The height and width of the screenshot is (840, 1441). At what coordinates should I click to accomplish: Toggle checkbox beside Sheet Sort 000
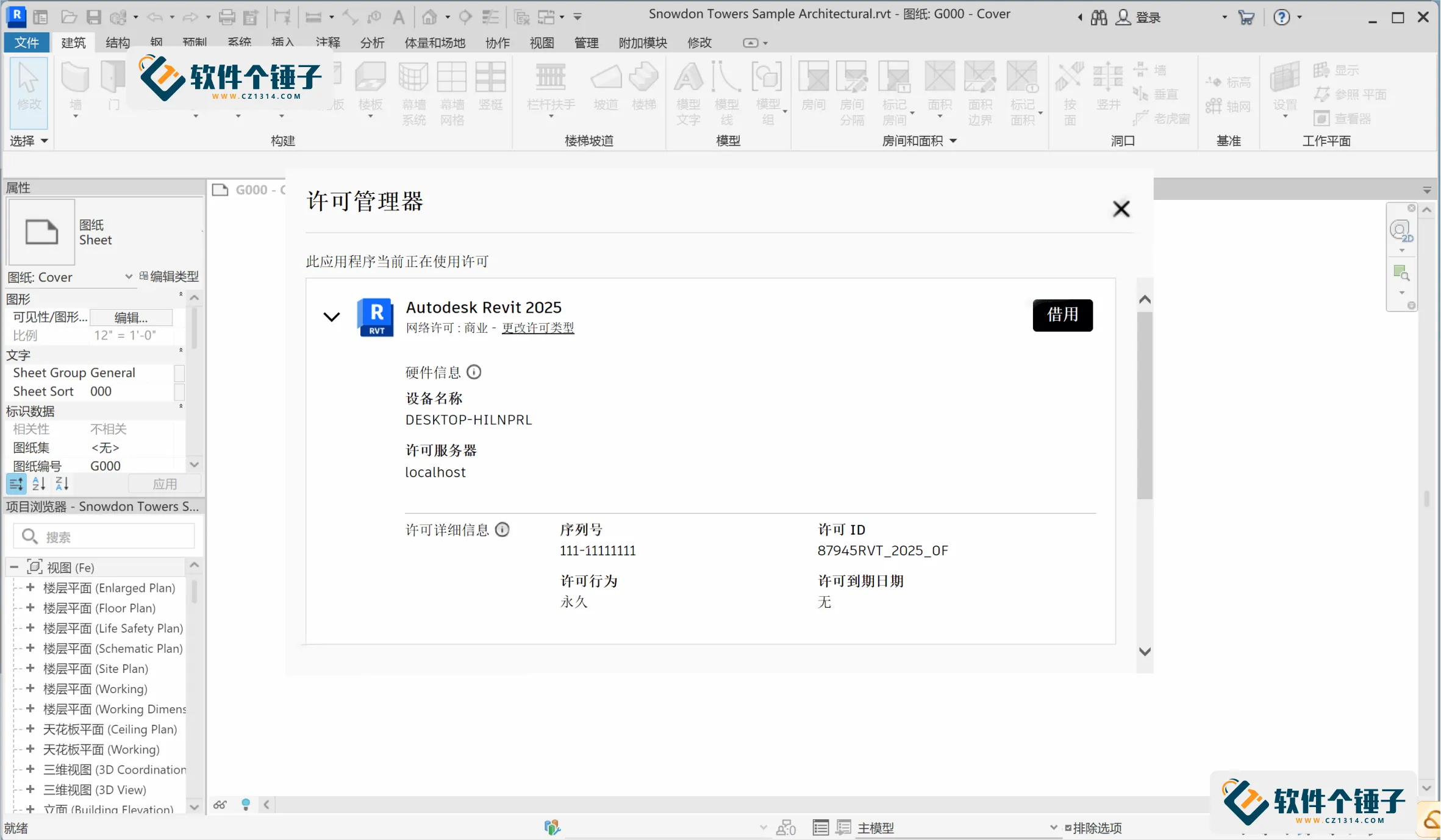pos(179,391)
